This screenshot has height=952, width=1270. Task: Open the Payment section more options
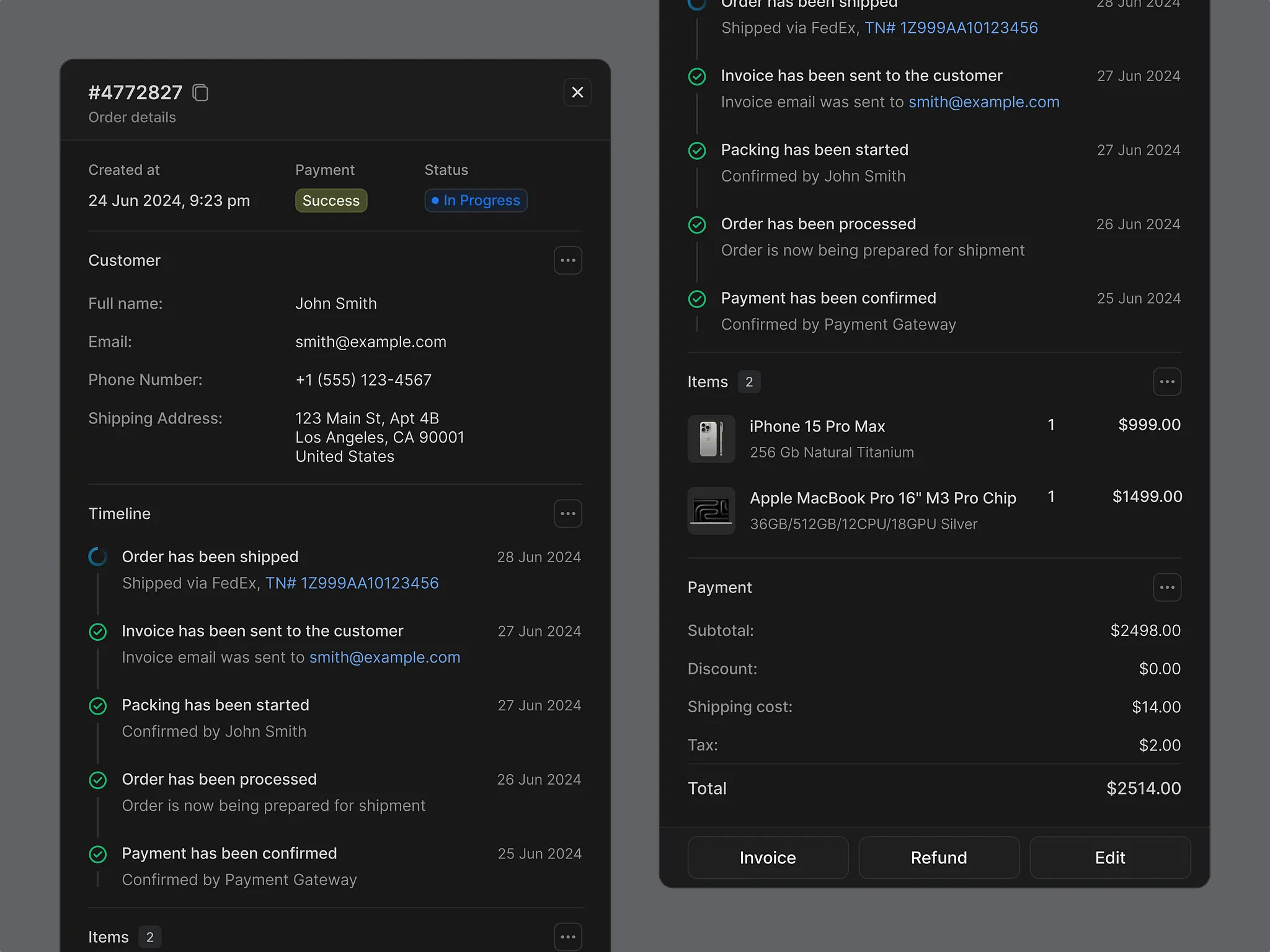[1166, 588]
